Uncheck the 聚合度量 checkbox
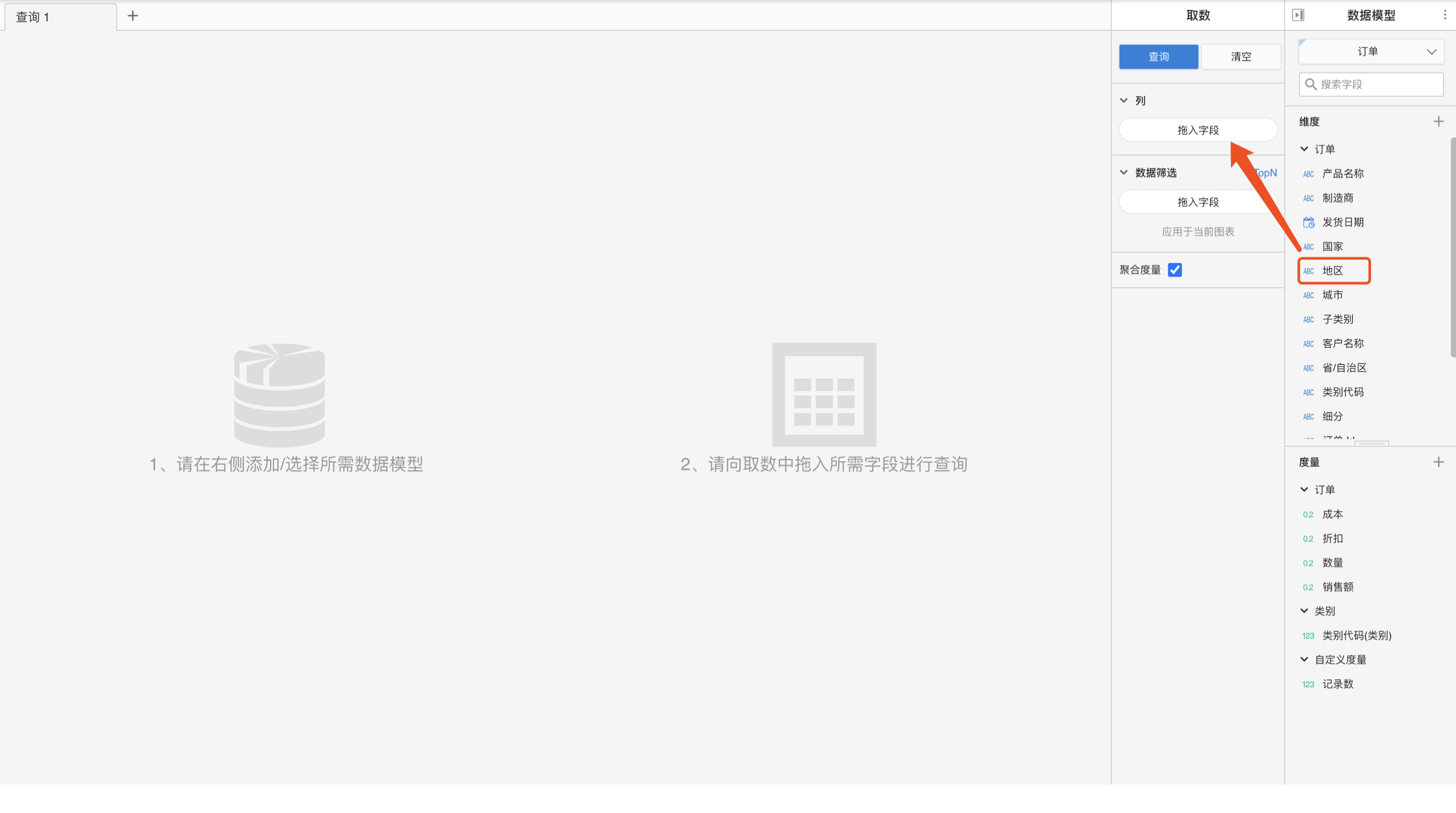This screenshot has width=1456, height=813. (x=1175, y=270)
